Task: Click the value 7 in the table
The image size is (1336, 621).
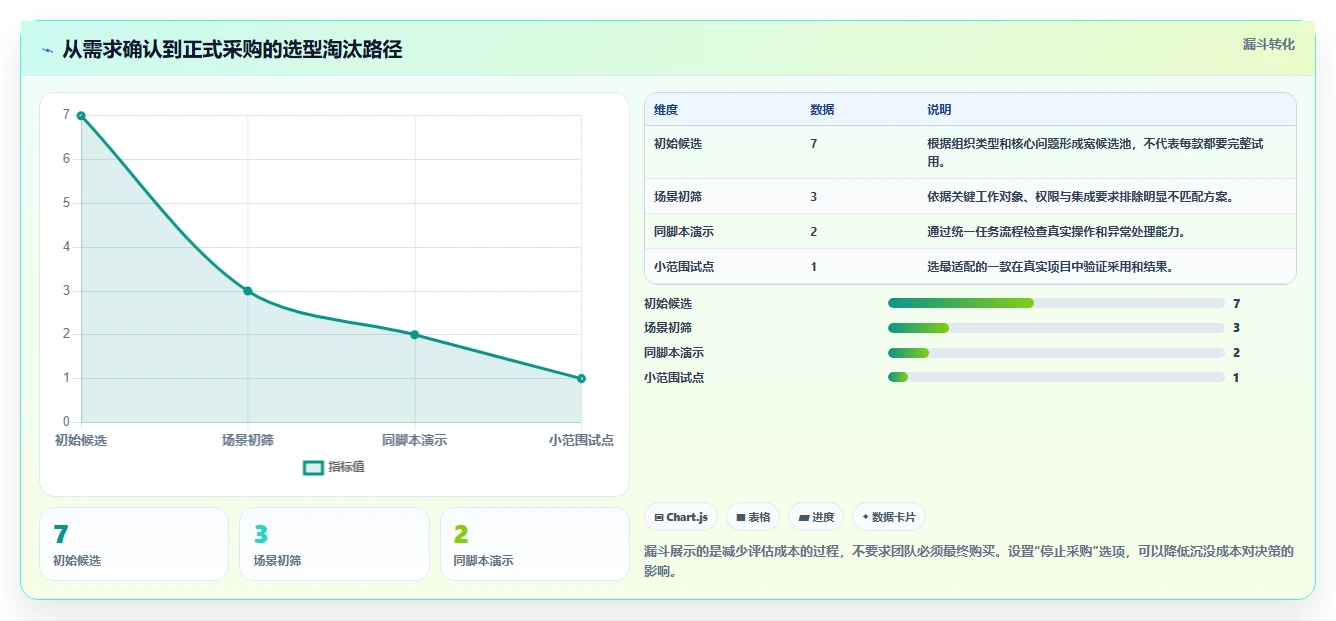Action: pyautogui.click(x=814, y=144)
